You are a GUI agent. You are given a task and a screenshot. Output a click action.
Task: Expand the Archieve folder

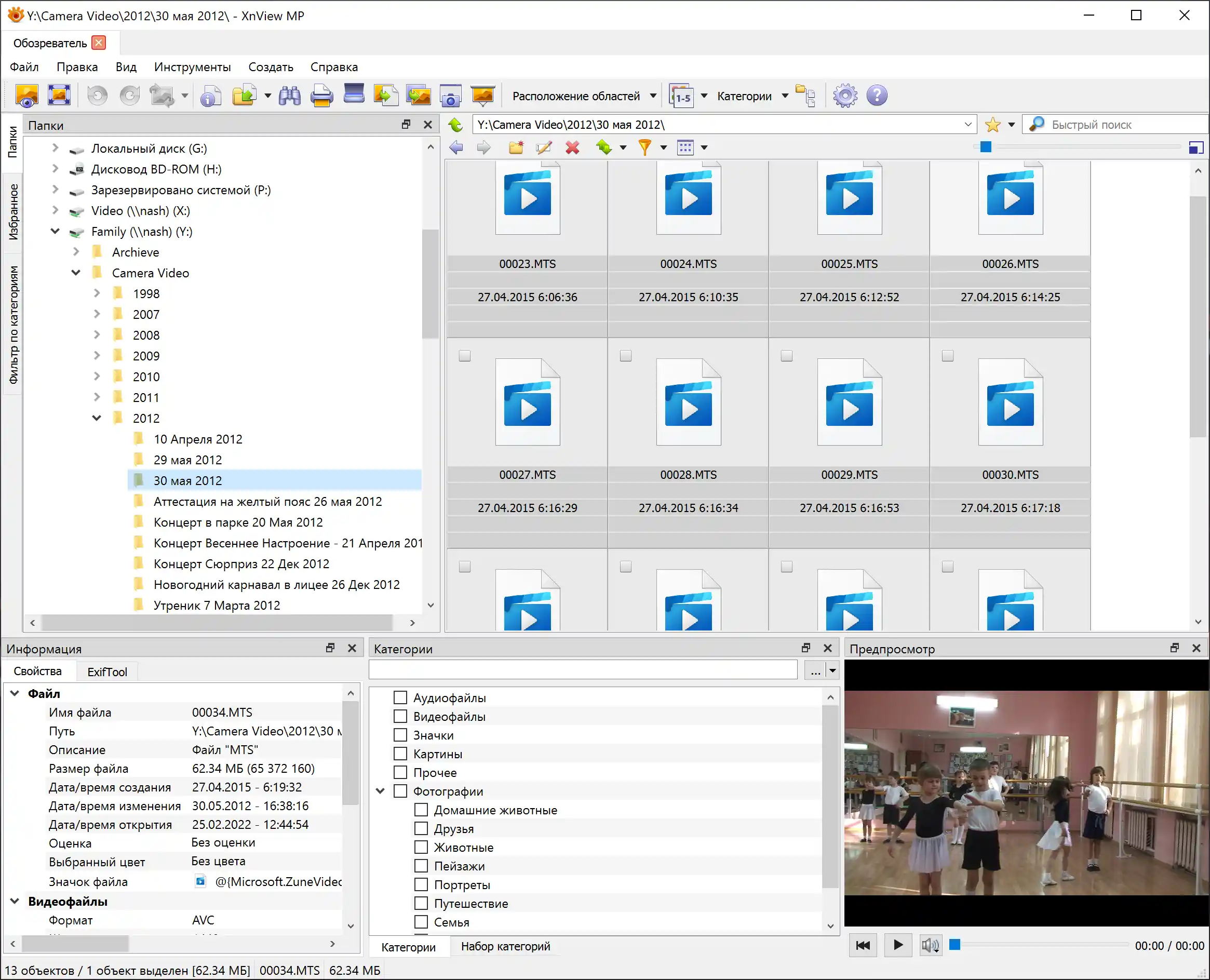click(x=76, y=252)
